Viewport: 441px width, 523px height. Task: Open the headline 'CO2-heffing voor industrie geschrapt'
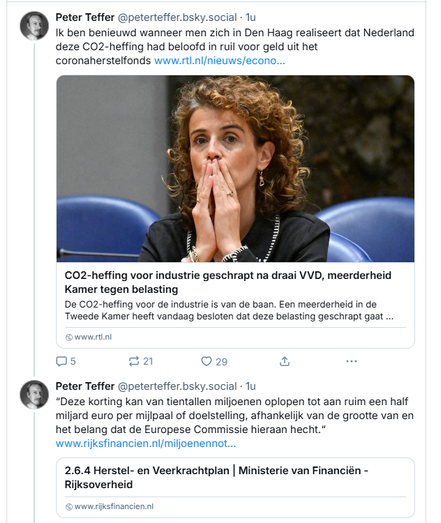point(228,282)
